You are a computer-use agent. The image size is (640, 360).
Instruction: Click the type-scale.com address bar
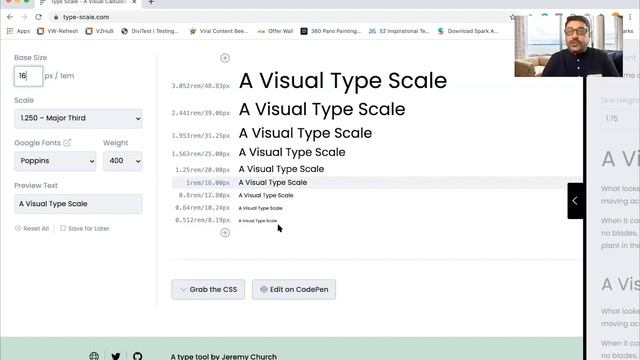coord(282,17)
